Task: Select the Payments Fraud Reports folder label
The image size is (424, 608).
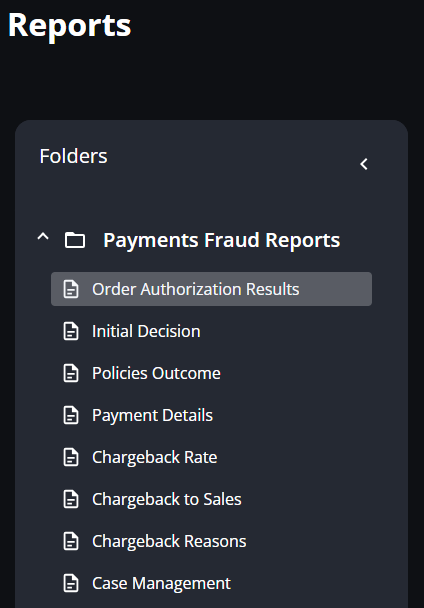Action: pos(222,240)
